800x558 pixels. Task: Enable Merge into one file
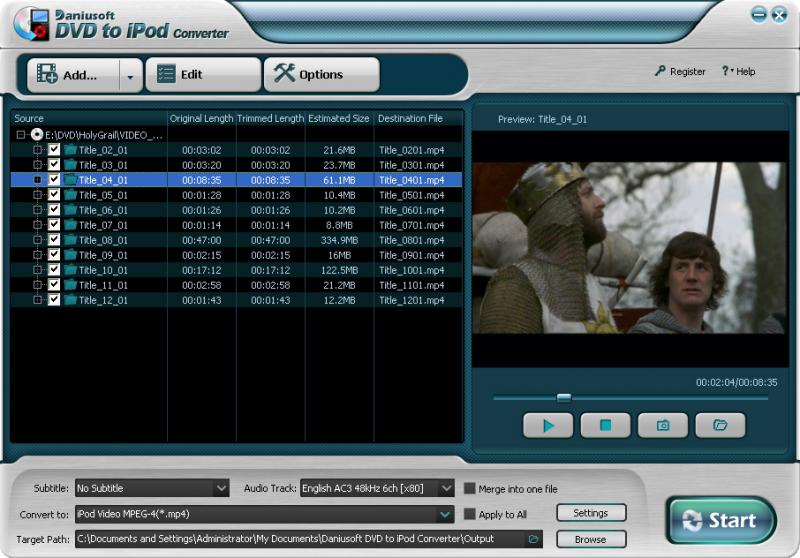point(469,489)
